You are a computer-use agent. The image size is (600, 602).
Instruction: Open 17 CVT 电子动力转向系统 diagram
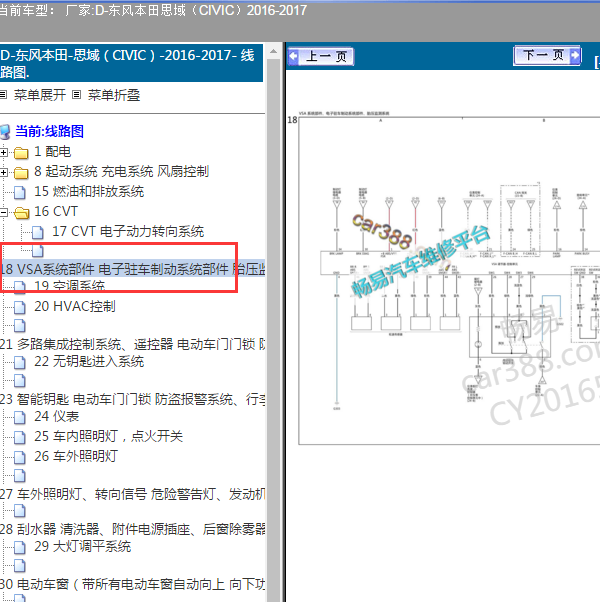coord(128,232)
